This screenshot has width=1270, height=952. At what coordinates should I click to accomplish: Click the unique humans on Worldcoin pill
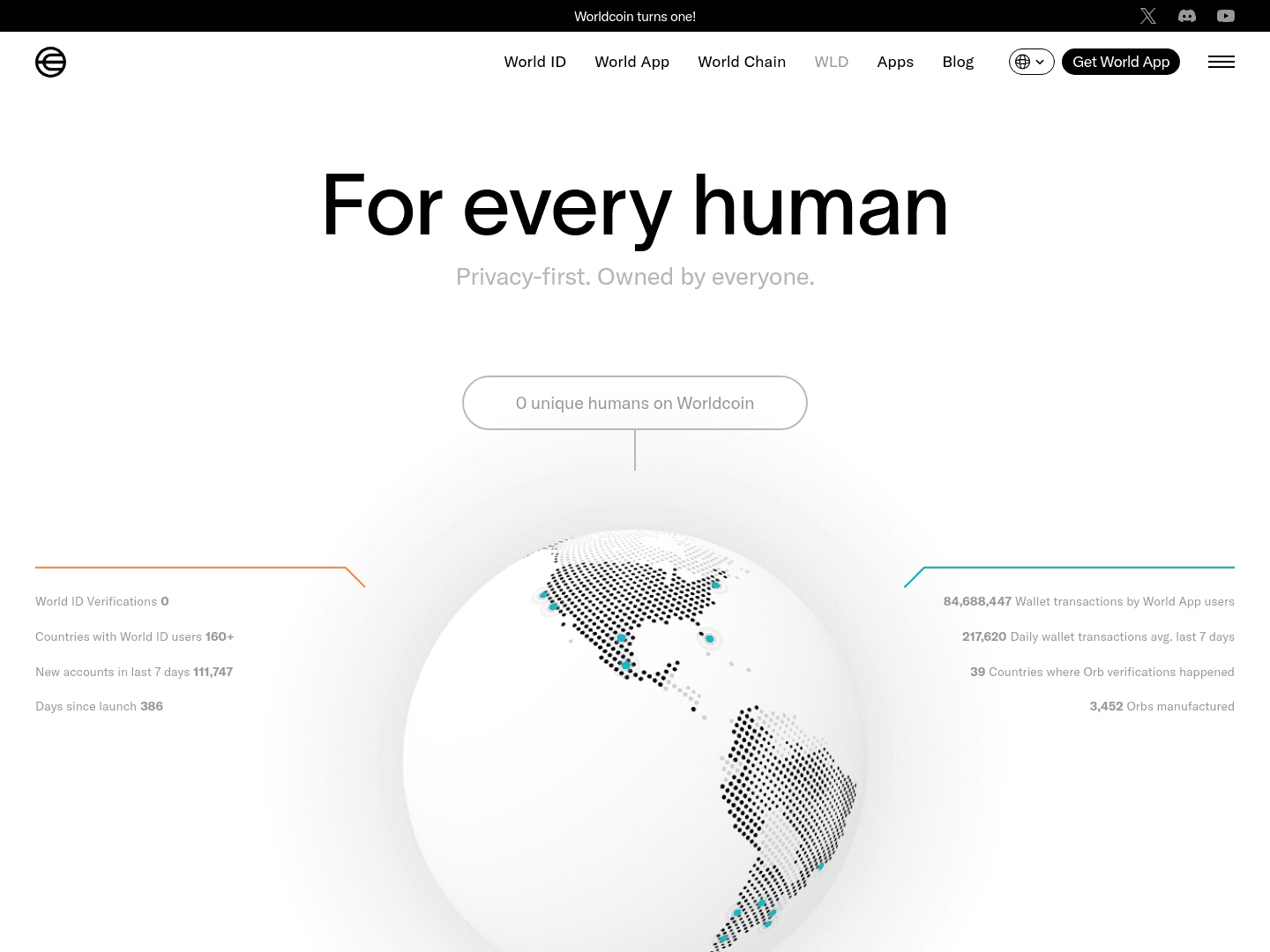click(635, 403)
